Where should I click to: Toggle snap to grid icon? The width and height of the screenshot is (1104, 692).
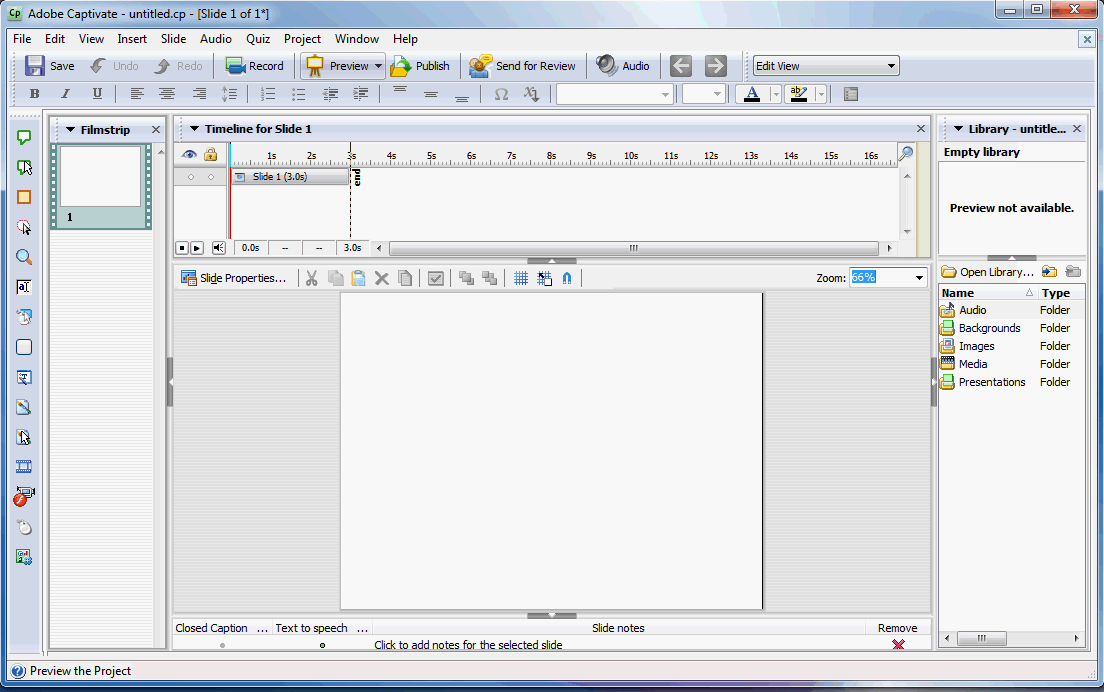[x=544, y=278]
